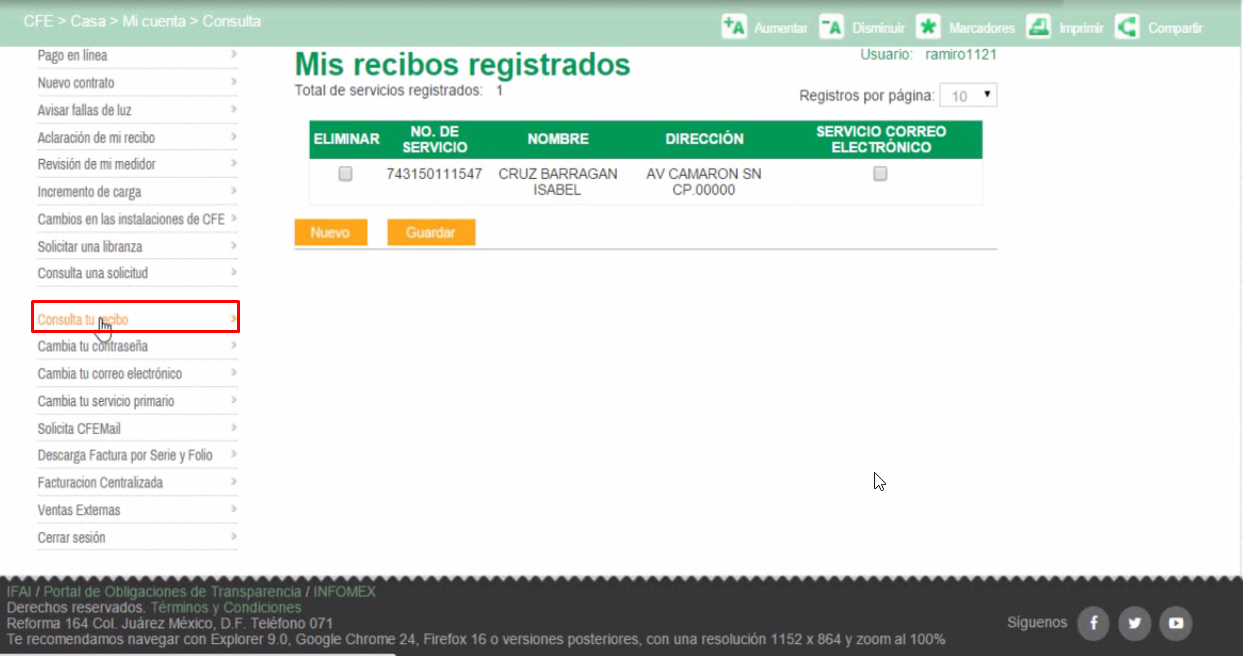Open the YouTube icon in the footer
This screenshot has height=656, width=1243.
(1175, 623)
